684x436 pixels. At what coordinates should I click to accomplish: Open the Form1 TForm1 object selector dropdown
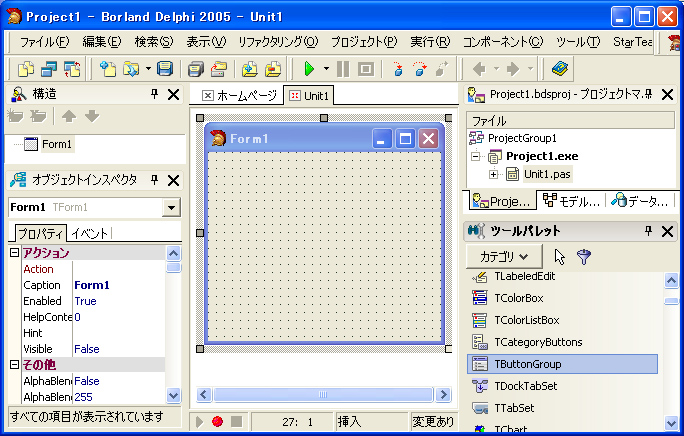(x=171, y=207)
